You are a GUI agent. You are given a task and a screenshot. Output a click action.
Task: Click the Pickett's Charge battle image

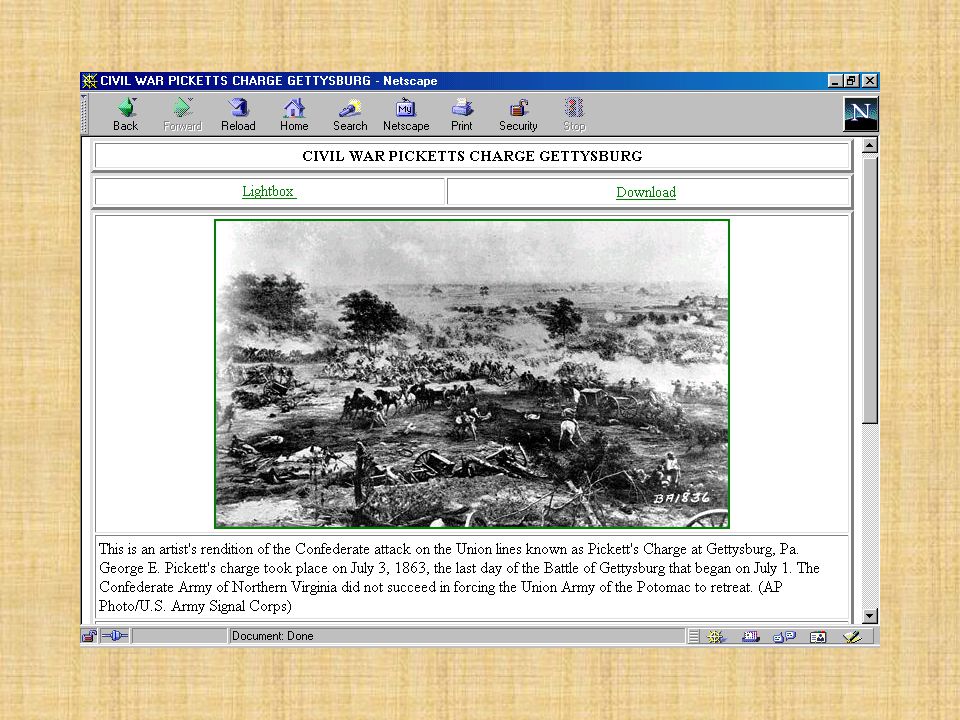click(471, 373)
